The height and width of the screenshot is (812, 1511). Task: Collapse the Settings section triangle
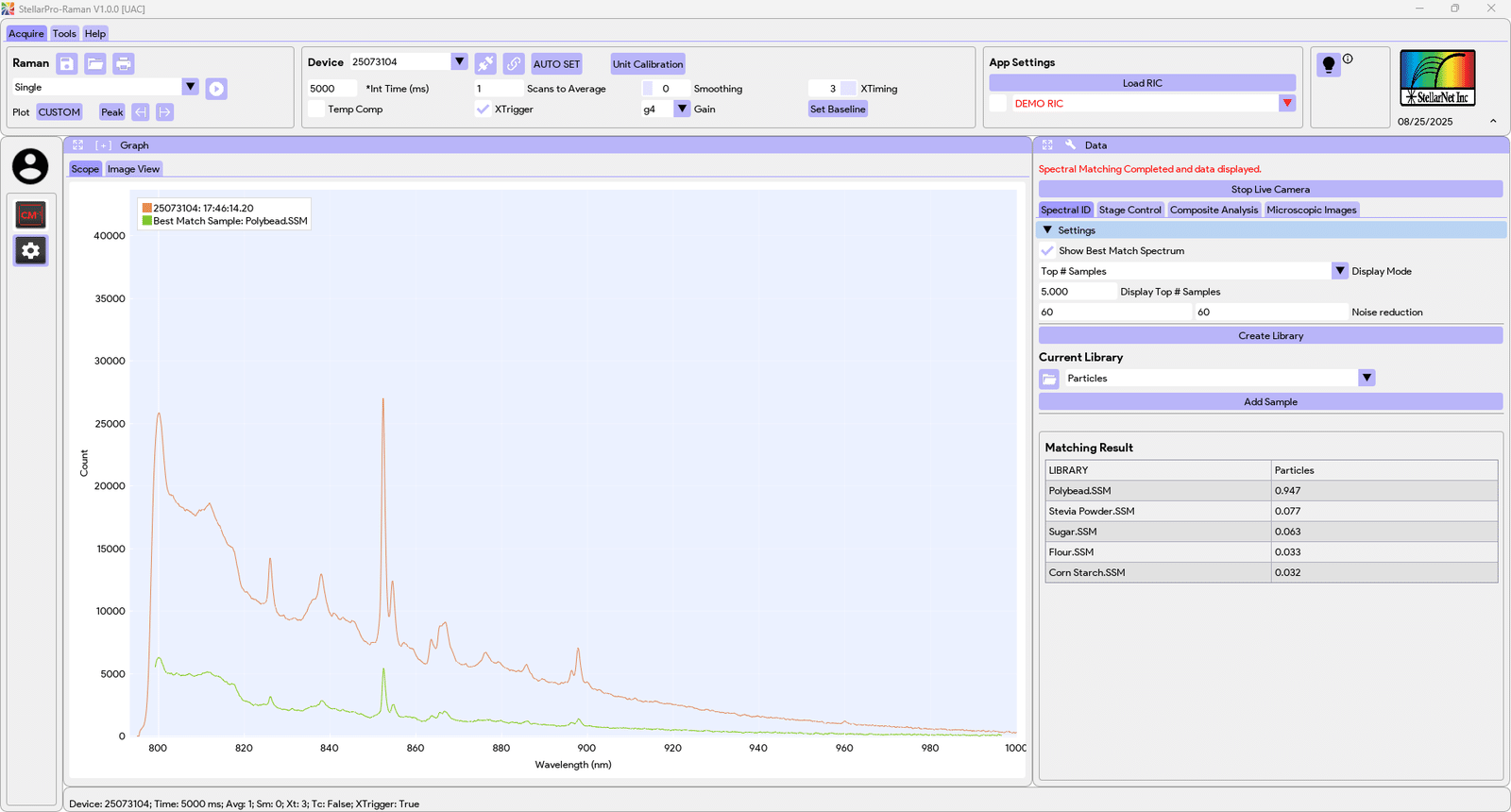point(1047,229)
